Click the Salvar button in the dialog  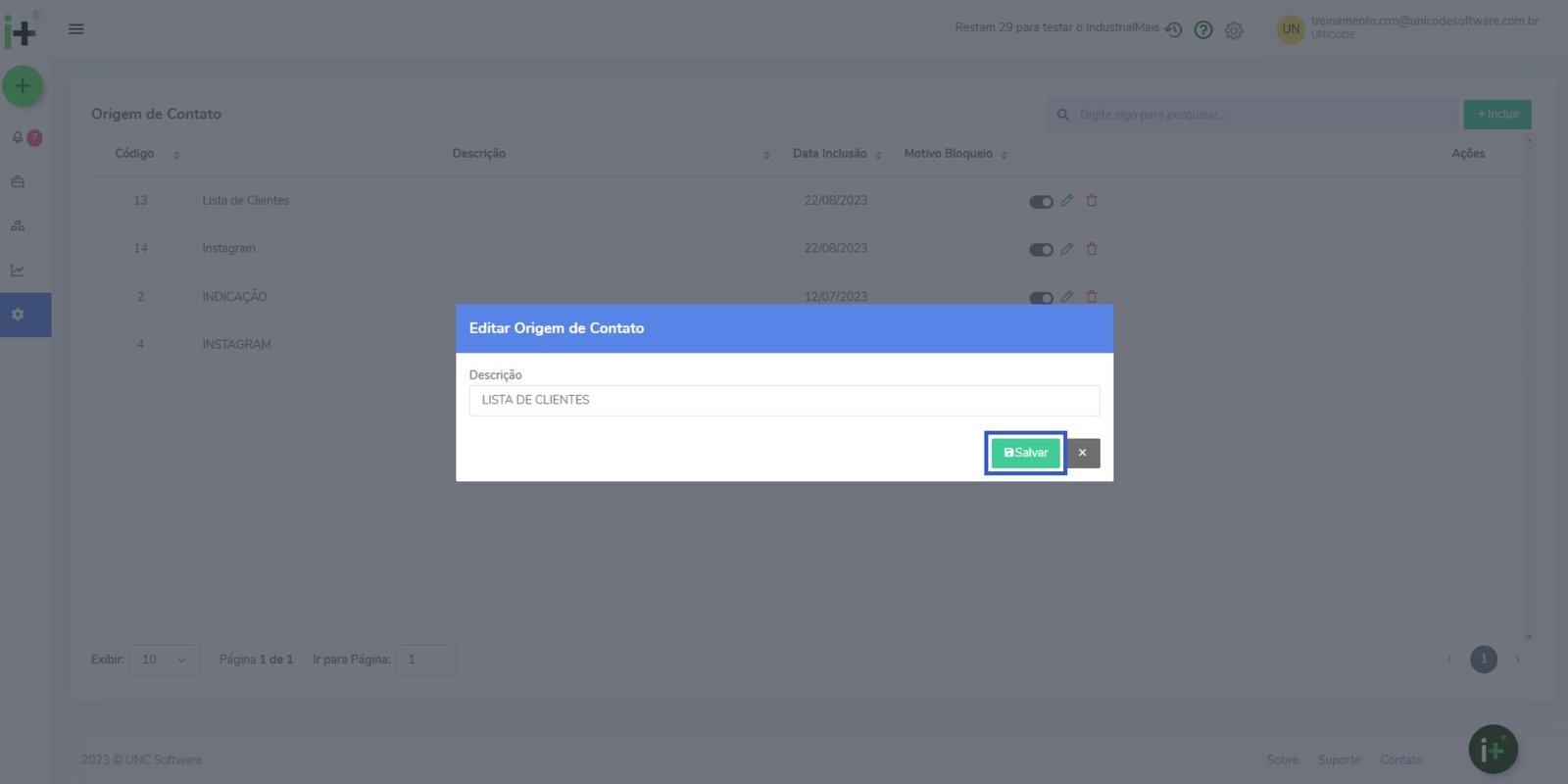coord(1025,453)
